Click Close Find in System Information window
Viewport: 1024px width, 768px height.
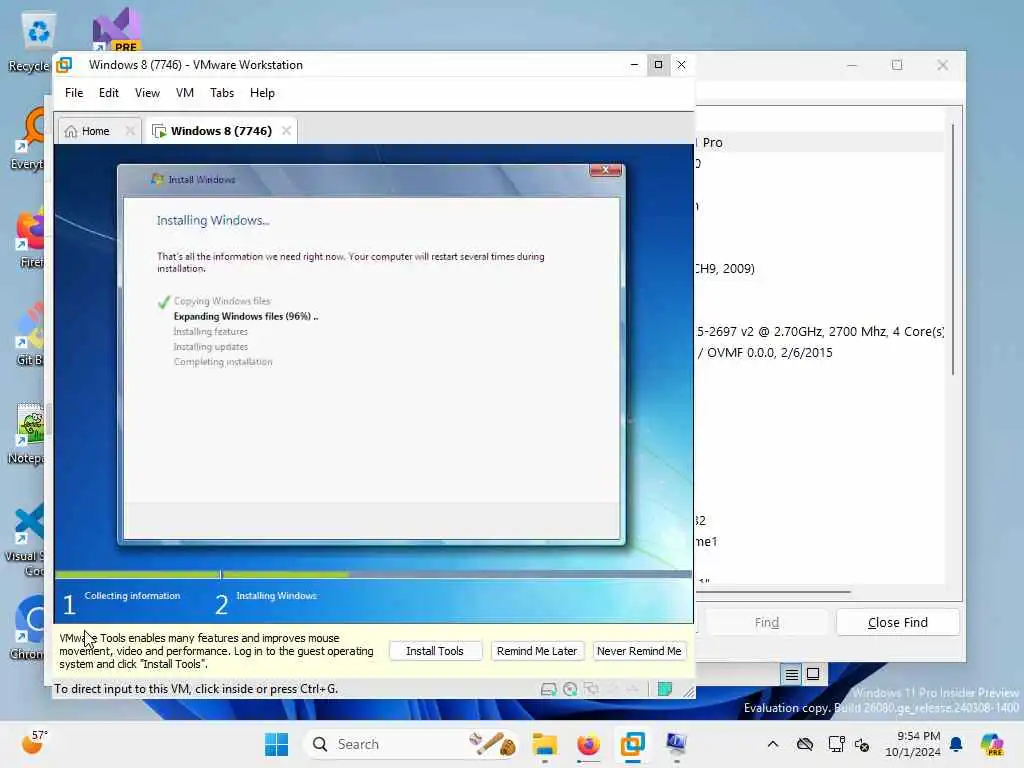pyautogui.click(x=897, y=622)
